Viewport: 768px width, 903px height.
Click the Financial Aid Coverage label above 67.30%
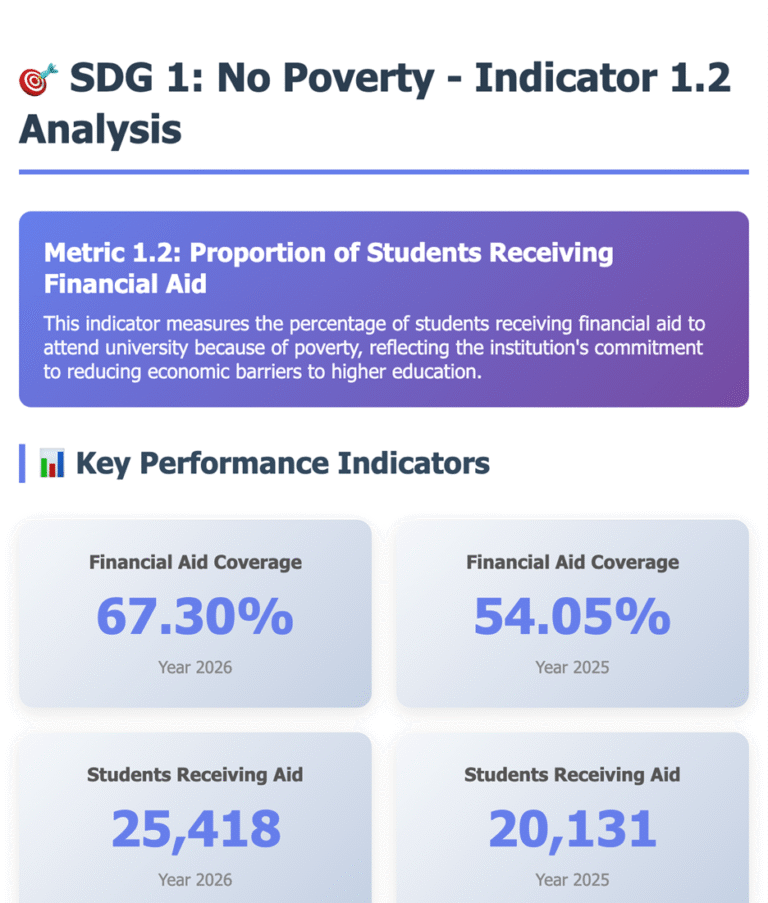pyautogui.click(x=195, y=562)
